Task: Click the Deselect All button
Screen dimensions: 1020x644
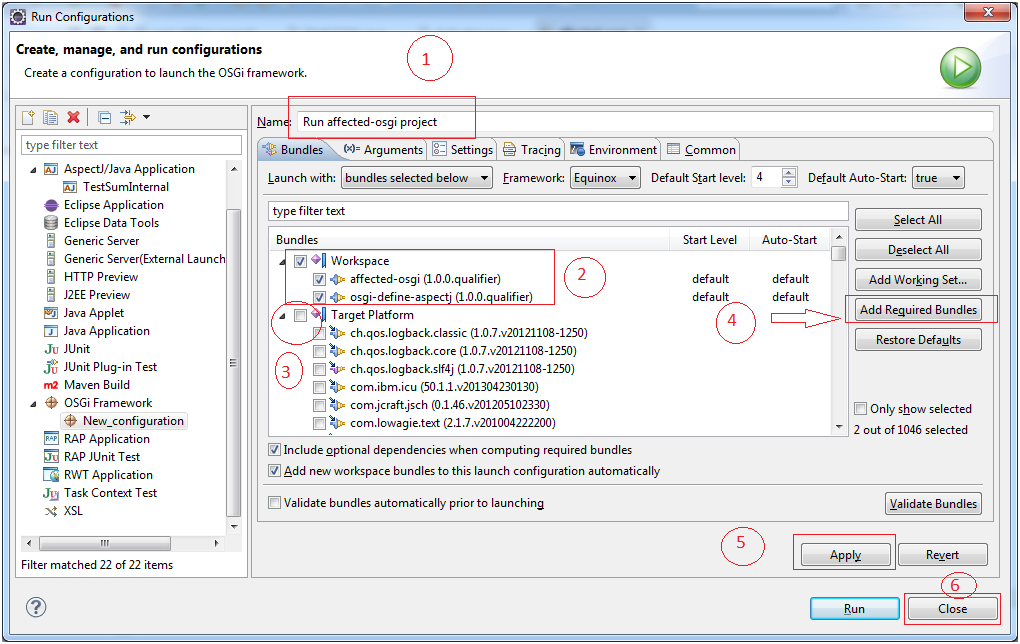Action: 918,250
